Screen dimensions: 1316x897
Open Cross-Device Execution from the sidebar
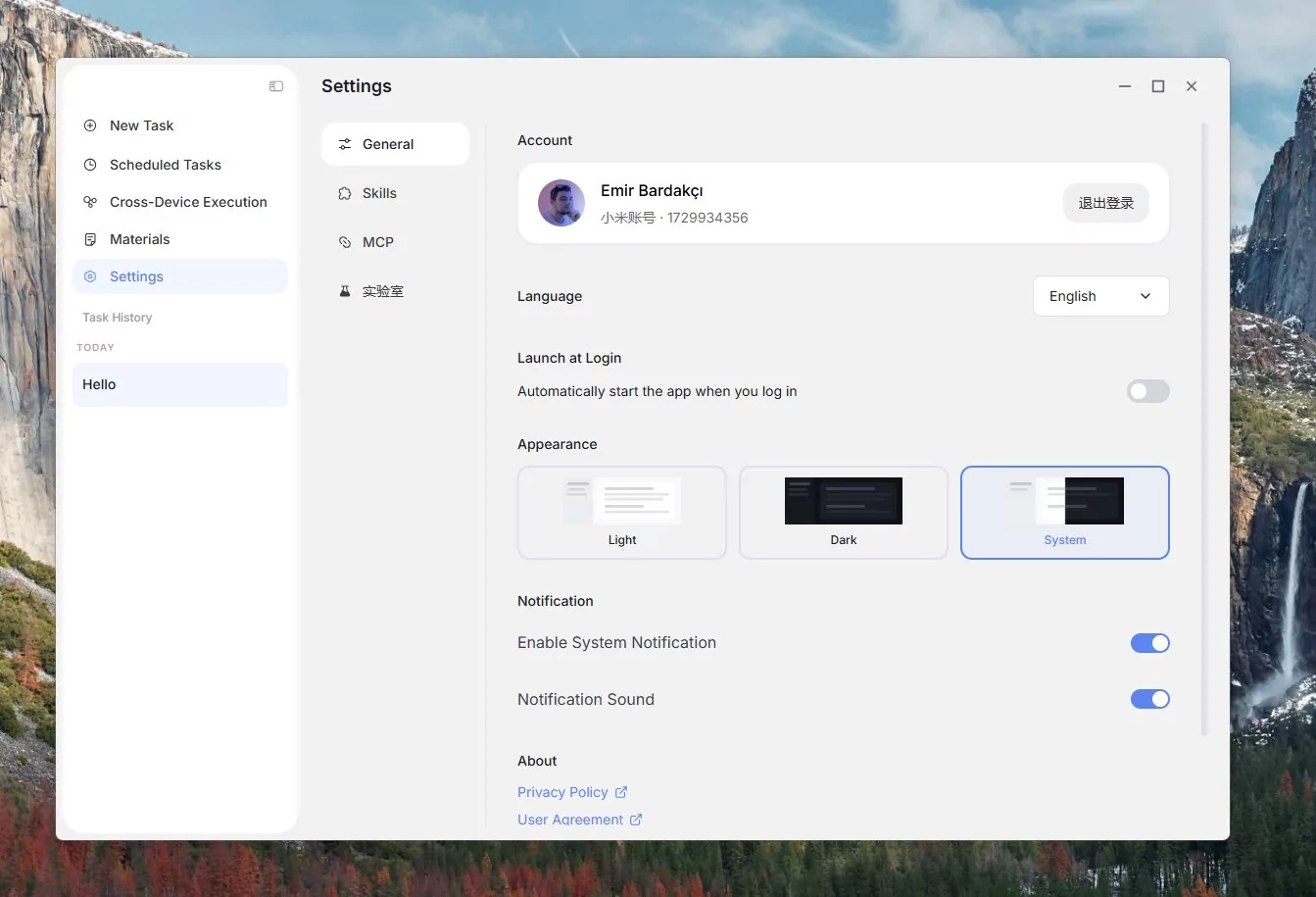(x=187, y=202)
